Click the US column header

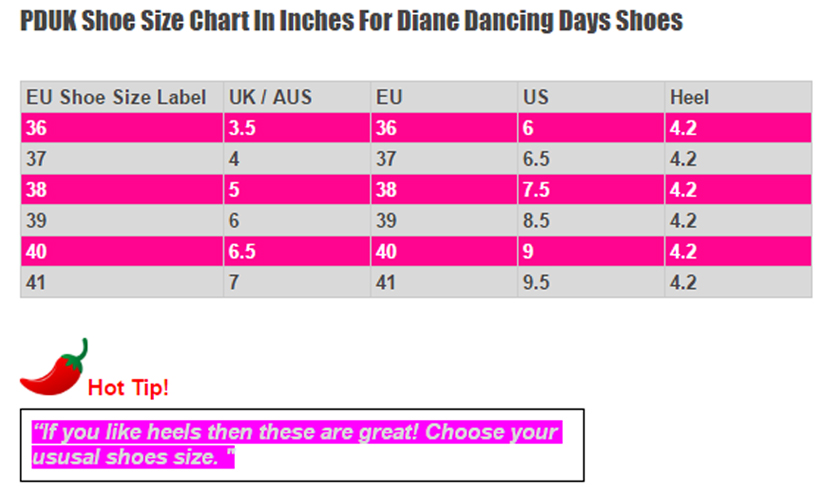pyautogui.click(x=591, y=97)
